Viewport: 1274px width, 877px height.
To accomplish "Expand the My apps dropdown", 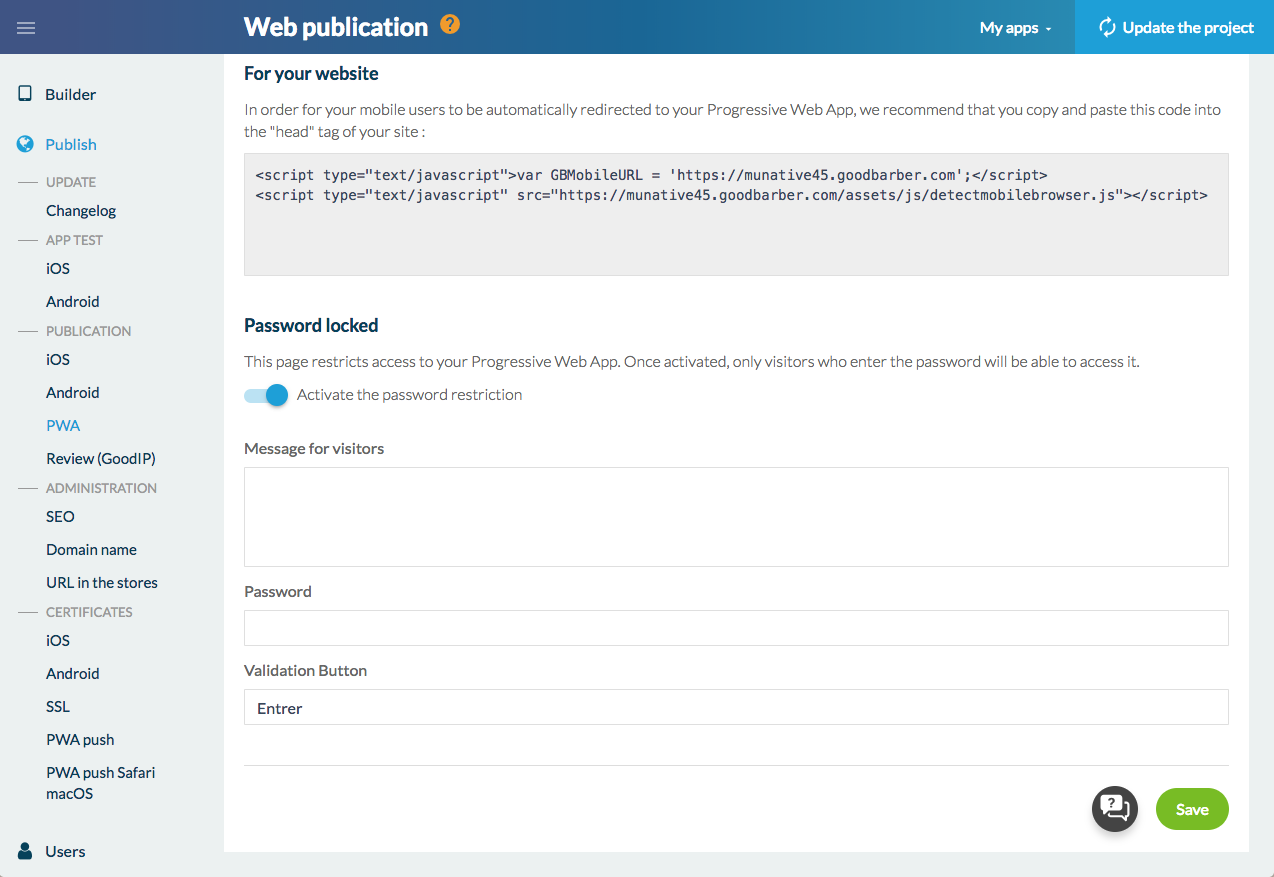I will [1015, 28].
